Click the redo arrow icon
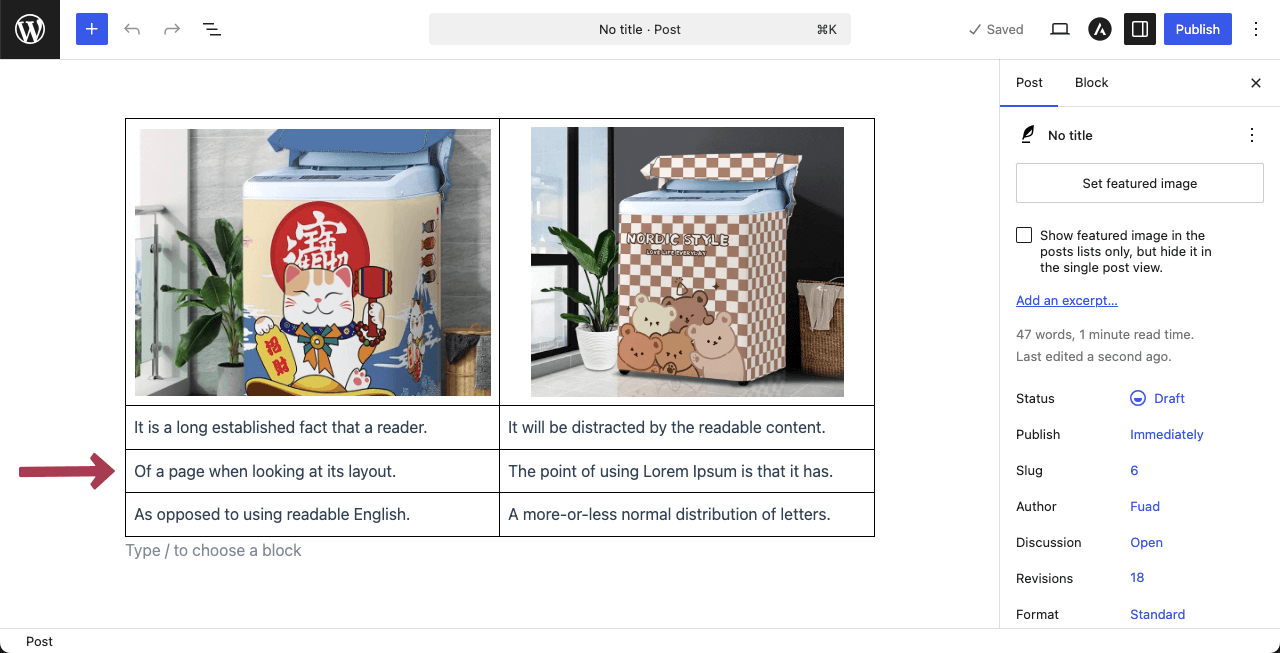The height and width of the screenshot is (653, 1280). point(172,29)
